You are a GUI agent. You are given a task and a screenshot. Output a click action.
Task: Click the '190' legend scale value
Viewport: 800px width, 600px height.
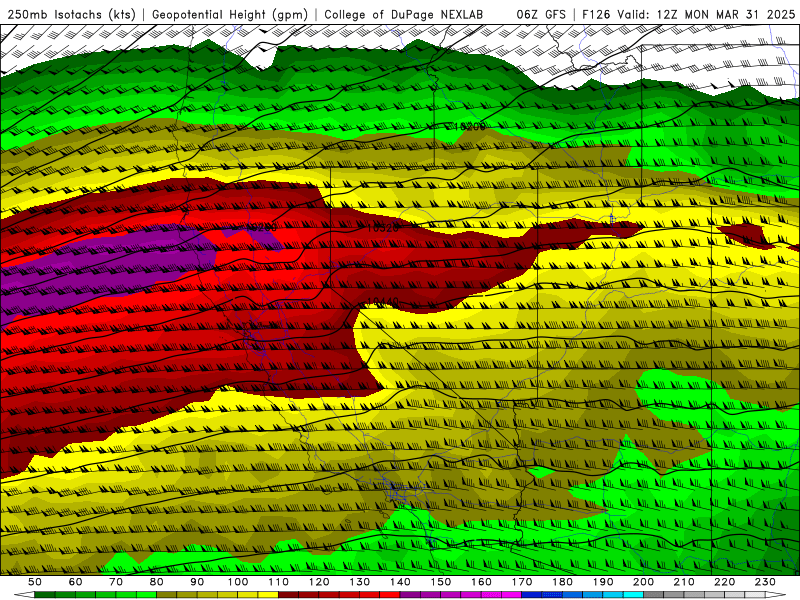603,582
